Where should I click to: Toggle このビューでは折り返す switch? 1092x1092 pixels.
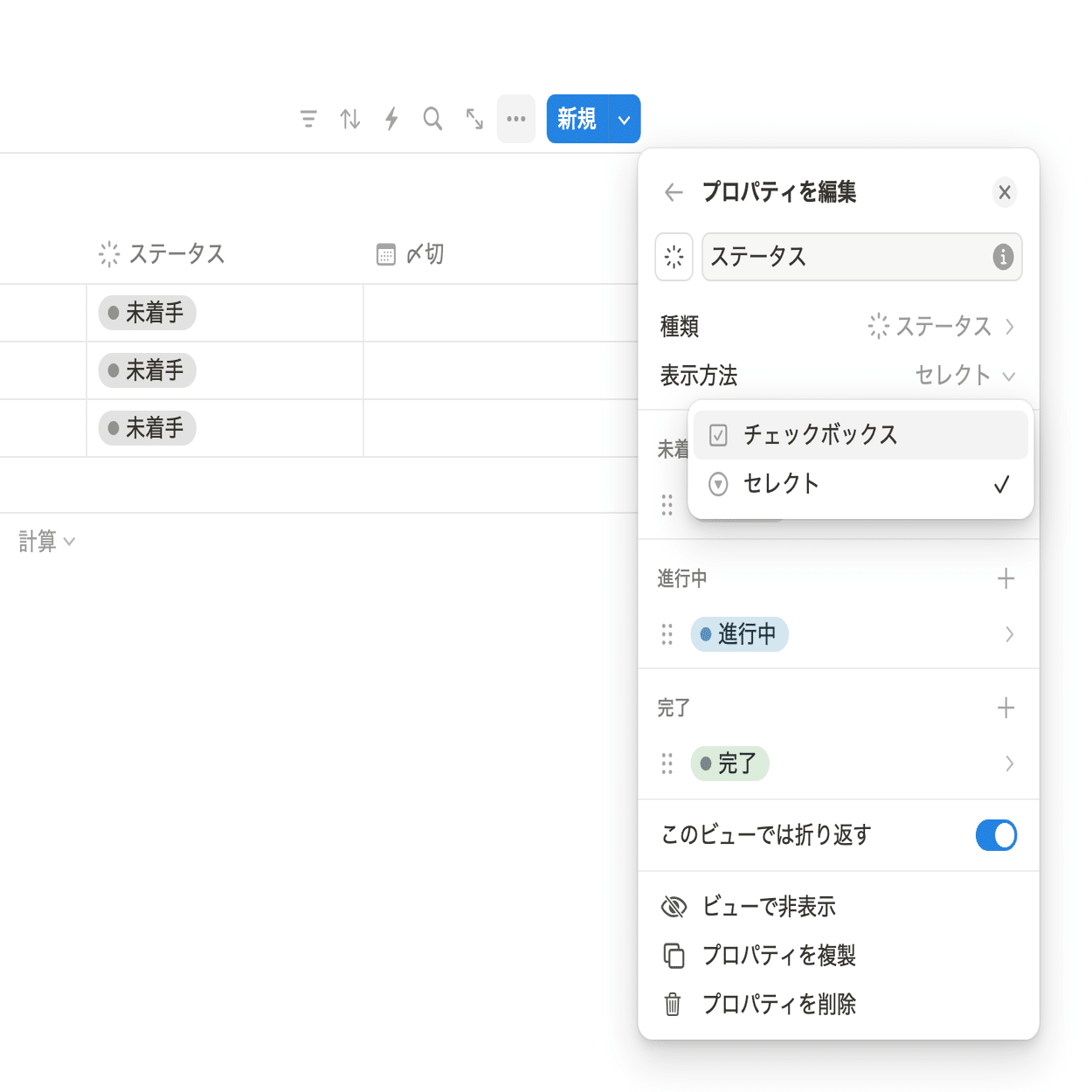pos(996,835)
